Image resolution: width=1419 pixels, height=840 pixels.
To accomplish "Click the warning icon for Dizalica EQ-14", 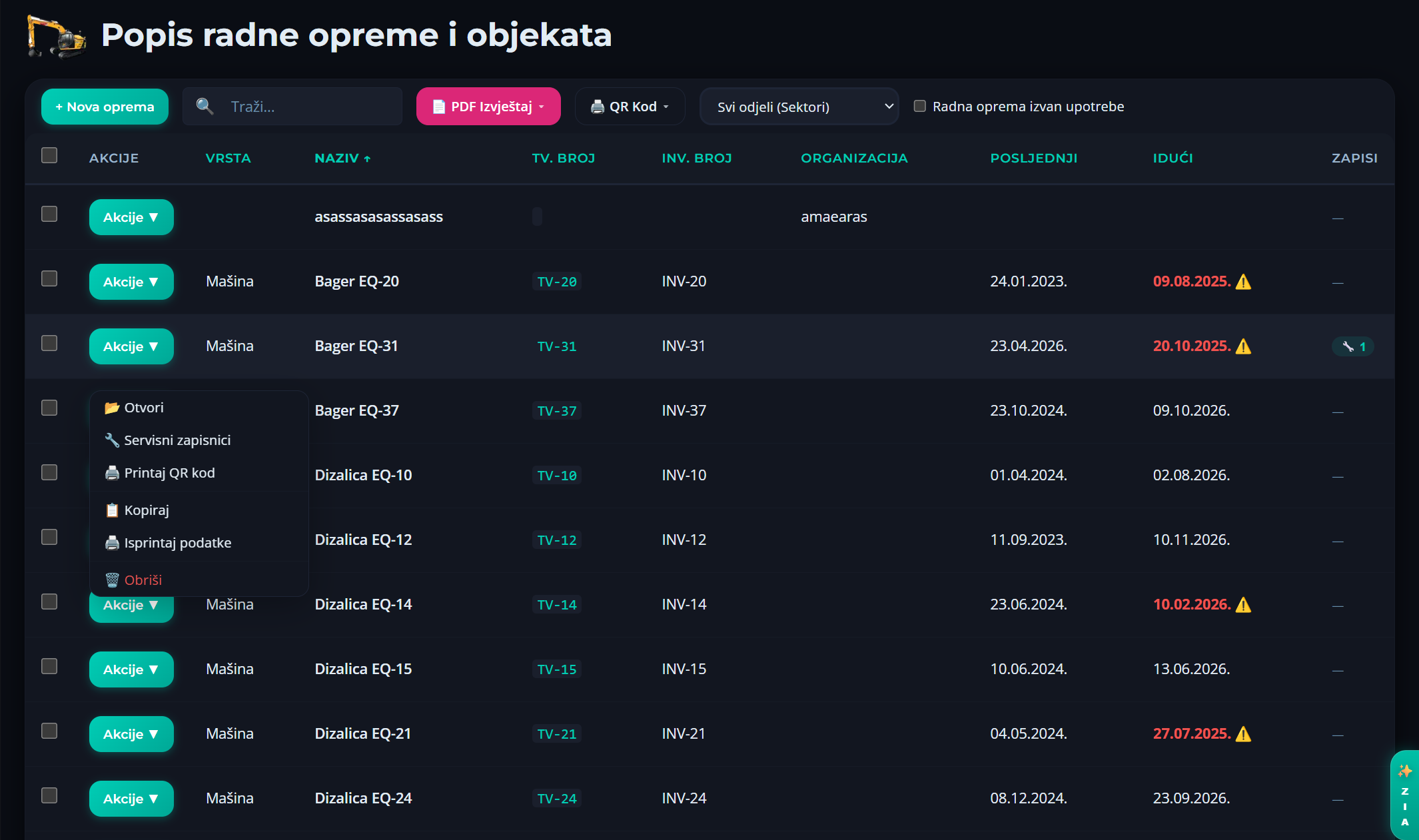I will 1243,605.
